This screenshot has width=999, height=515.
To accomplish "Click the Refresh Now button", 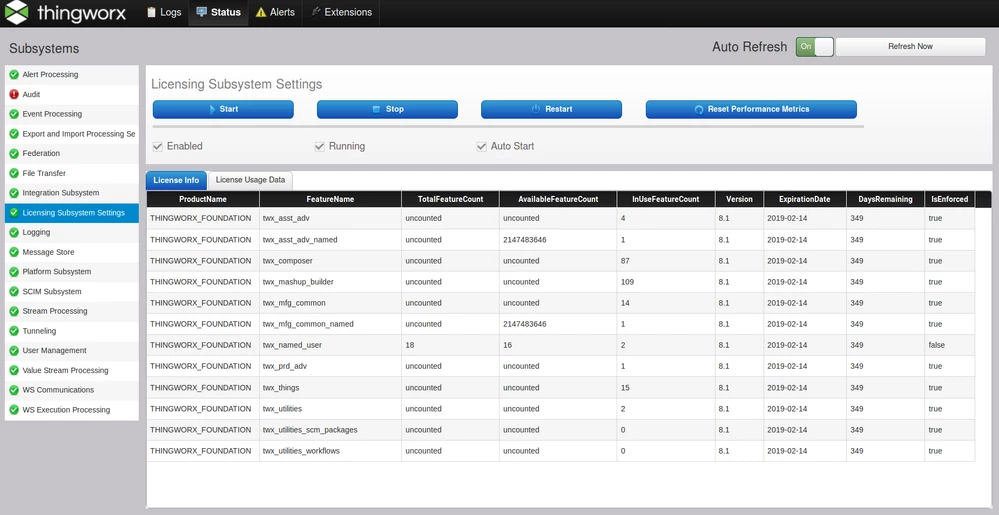I will click(910, 47).
